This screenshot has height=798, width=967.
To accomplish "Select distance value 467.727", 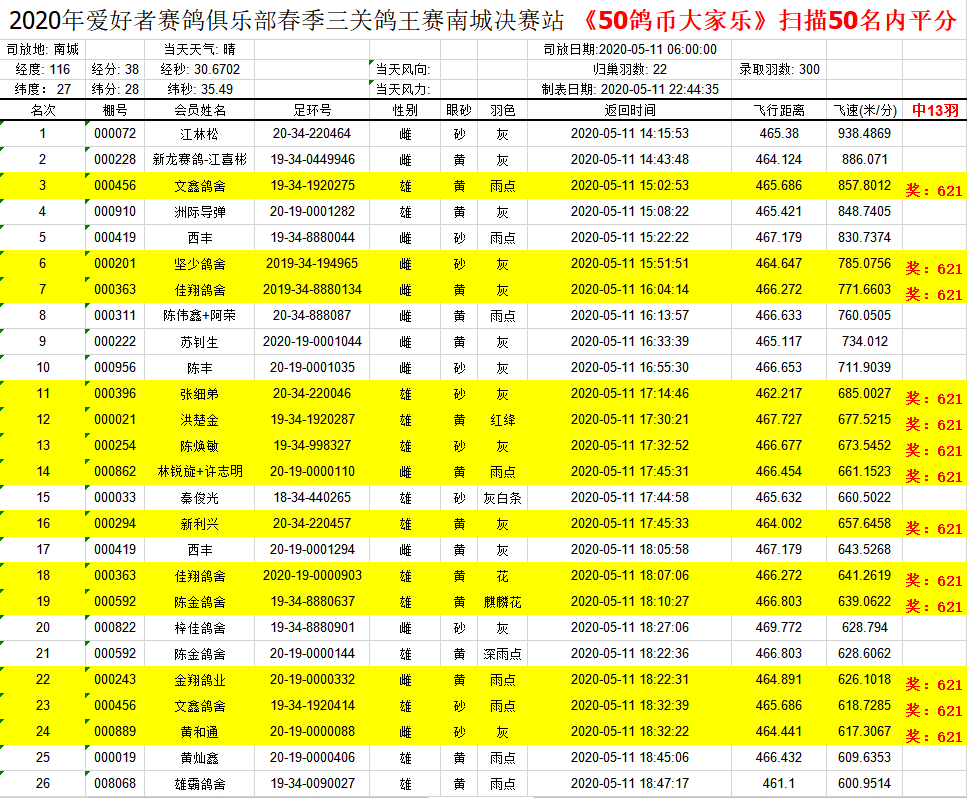I will pyautogui.click(x=779, y=420).
